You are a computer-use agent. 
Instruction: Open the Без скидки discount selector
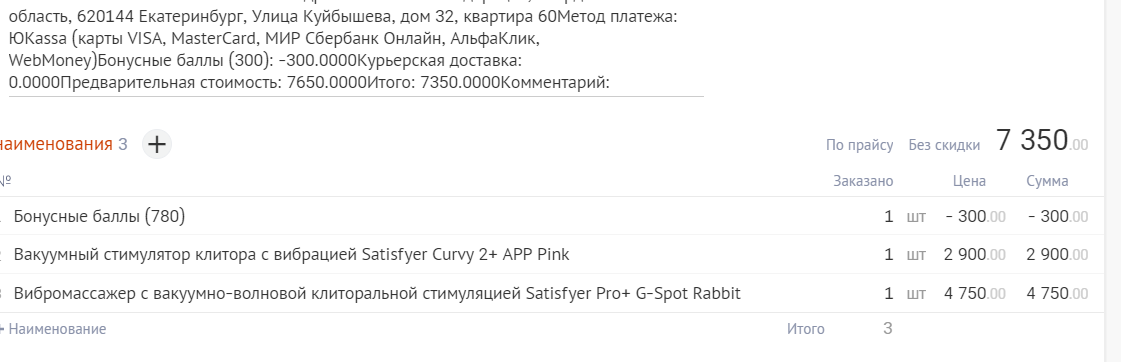click(944, 145)
